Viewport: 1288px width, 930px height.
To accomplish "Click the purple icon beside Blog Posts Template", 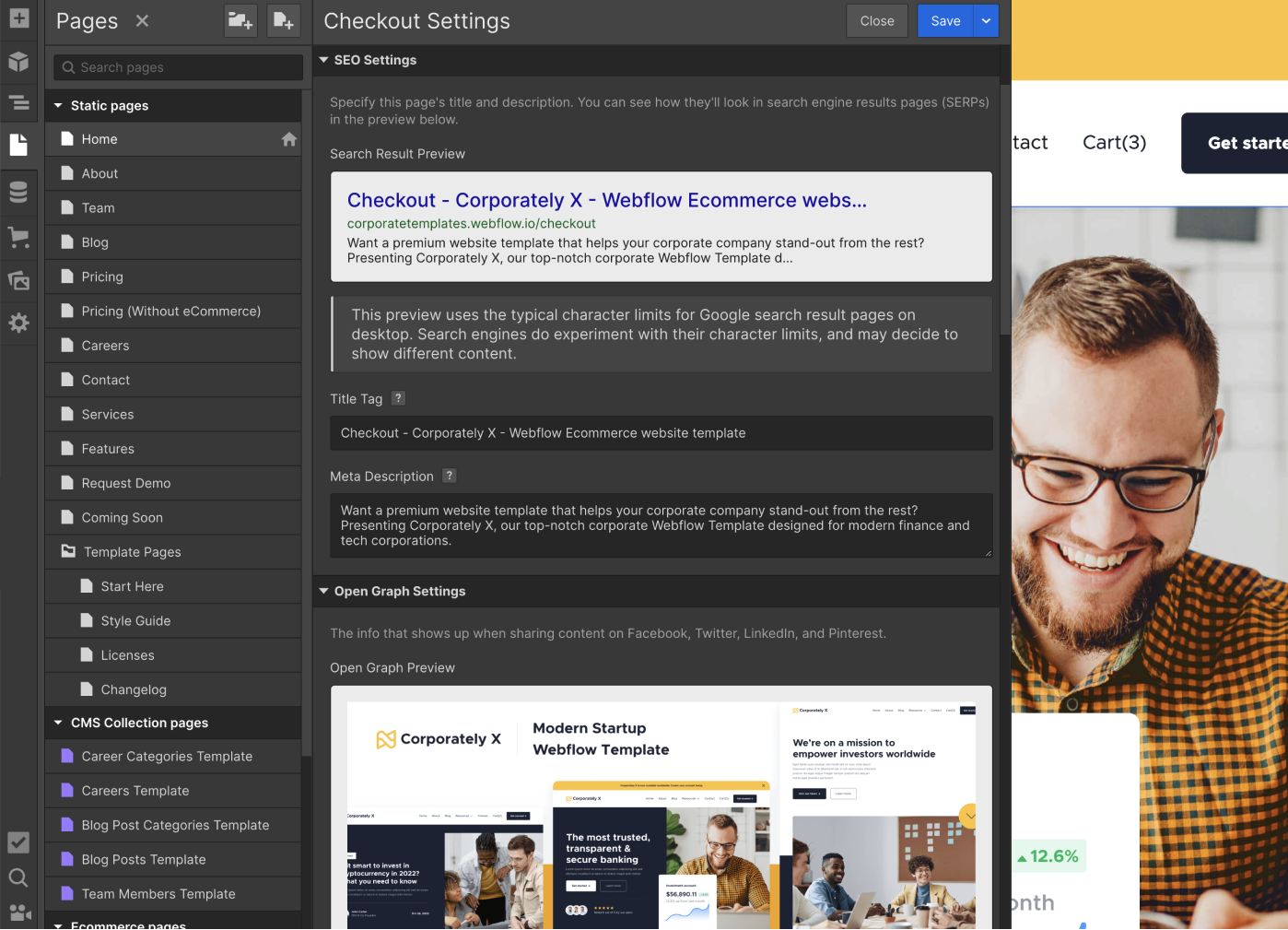I will [67, 859].
